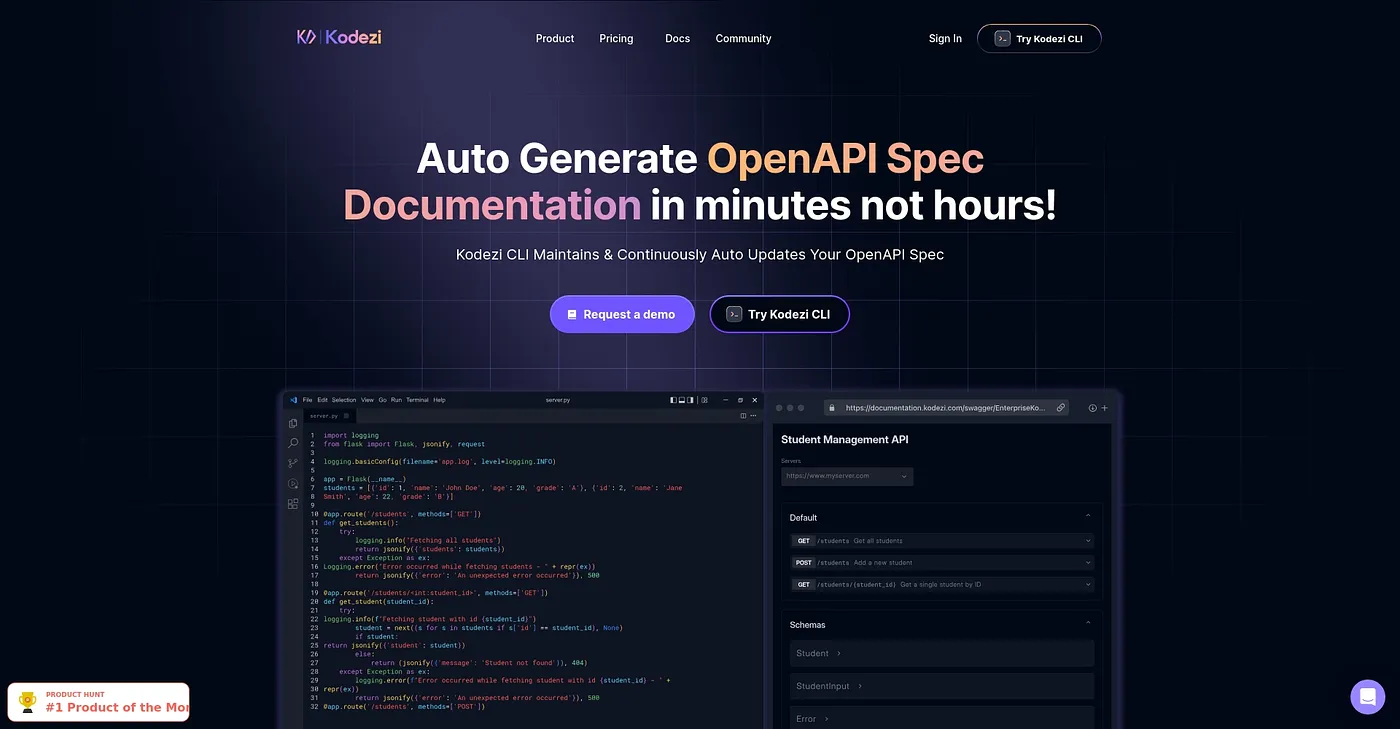Click the documentation URL address bar
The width and height of the screenshot is (1400, 729).
(x=947, y=408)
